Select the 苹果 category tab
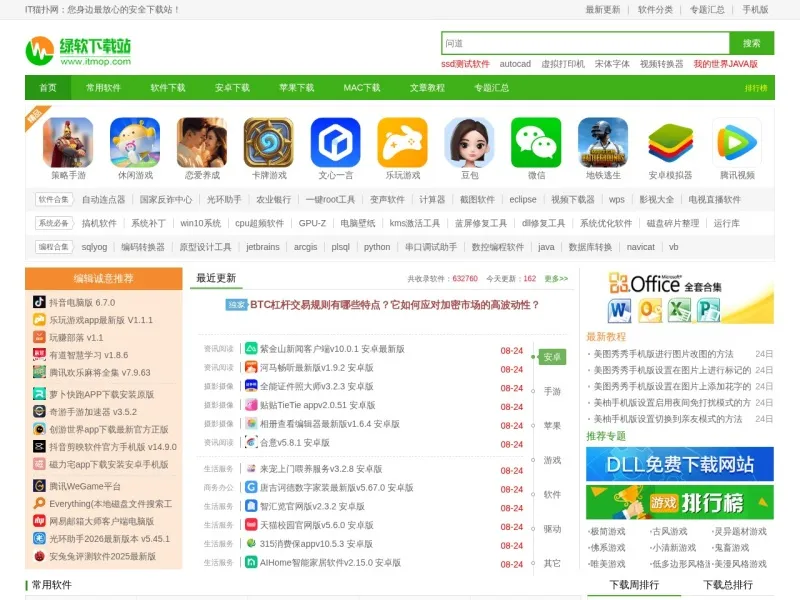The height and width of the screenshot is (600, 800). point(552,426)
